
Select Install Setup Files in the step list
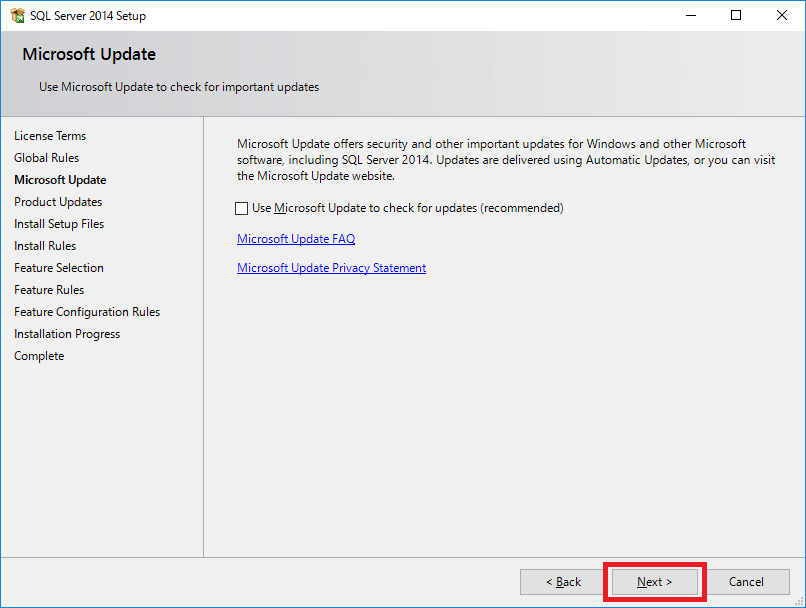click(59, 224)
